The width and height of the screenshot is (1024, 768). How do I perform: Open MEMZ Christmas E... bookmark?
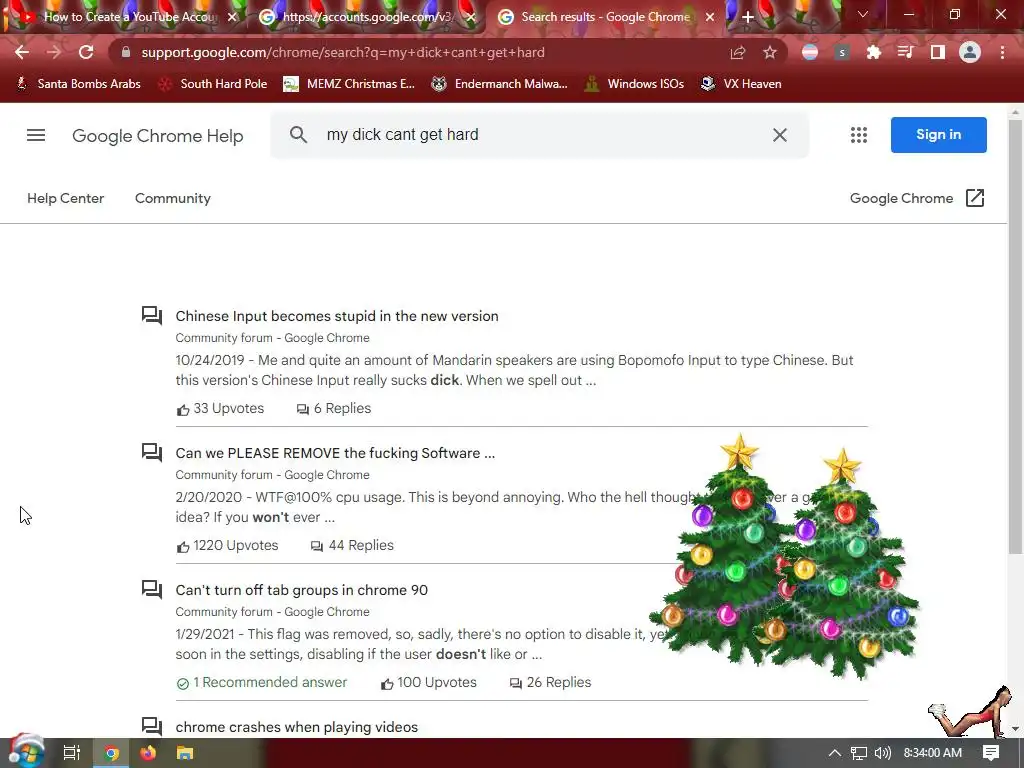tap(349, 84)
